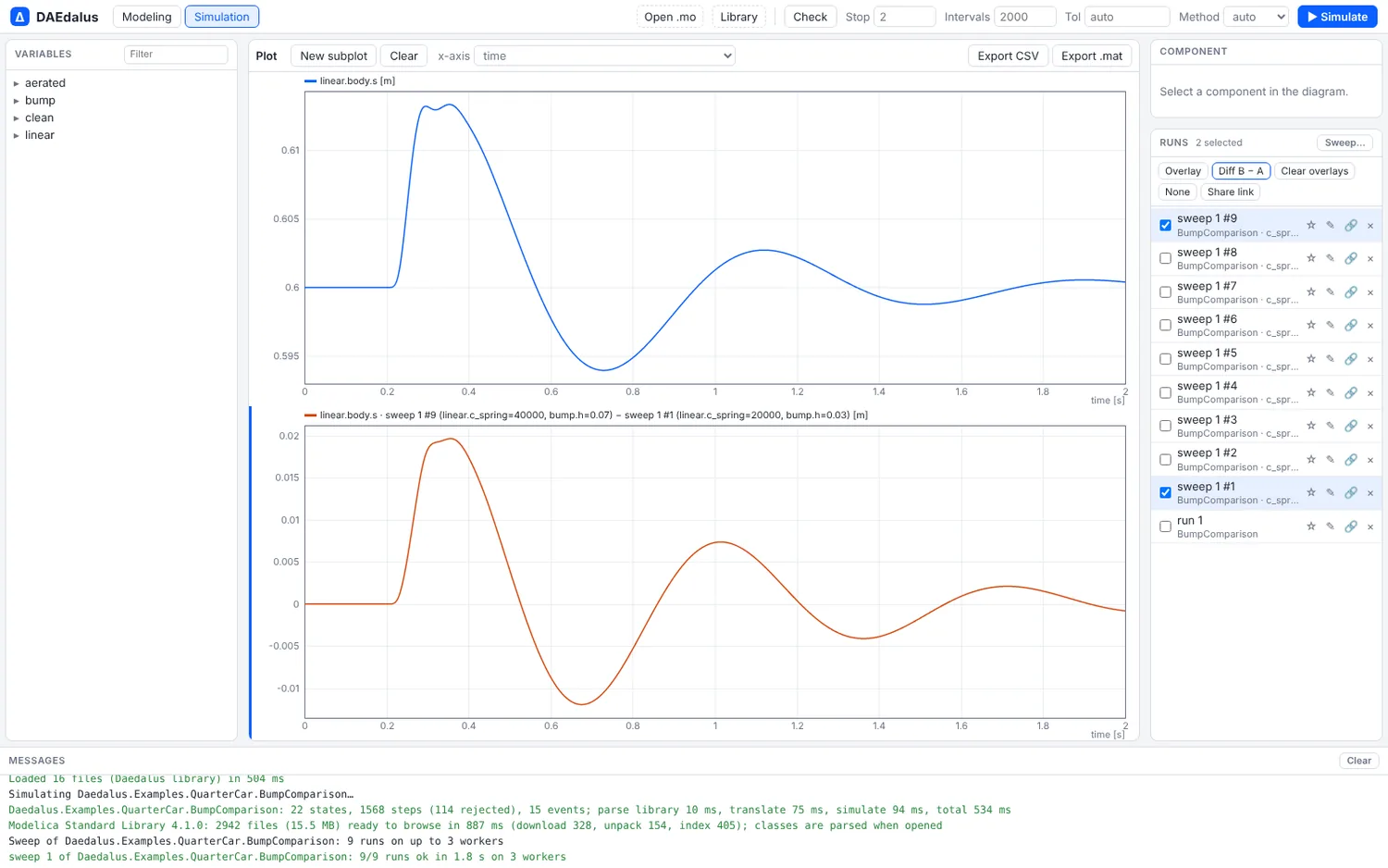This screenshot has width=1388, height=868.
Task: Open the Sweep... dialog button
Action: point(1345,143)
